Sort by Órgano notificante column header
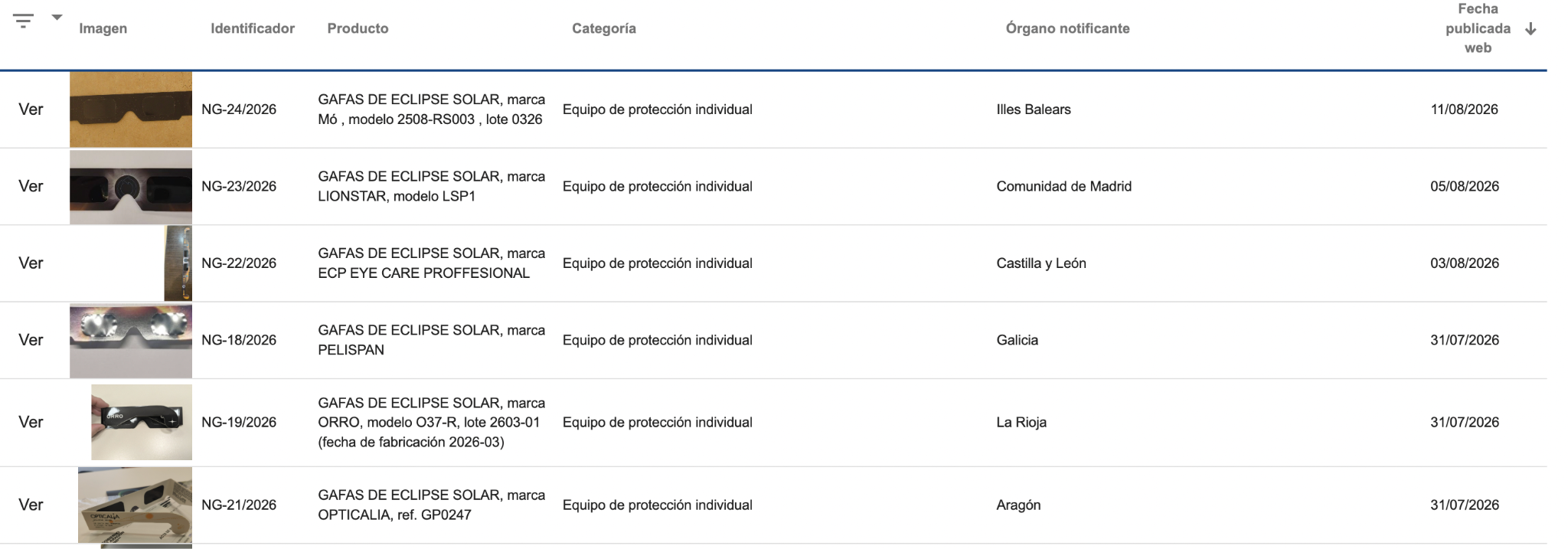The image size is (1568, 549). click(1067, 28)
